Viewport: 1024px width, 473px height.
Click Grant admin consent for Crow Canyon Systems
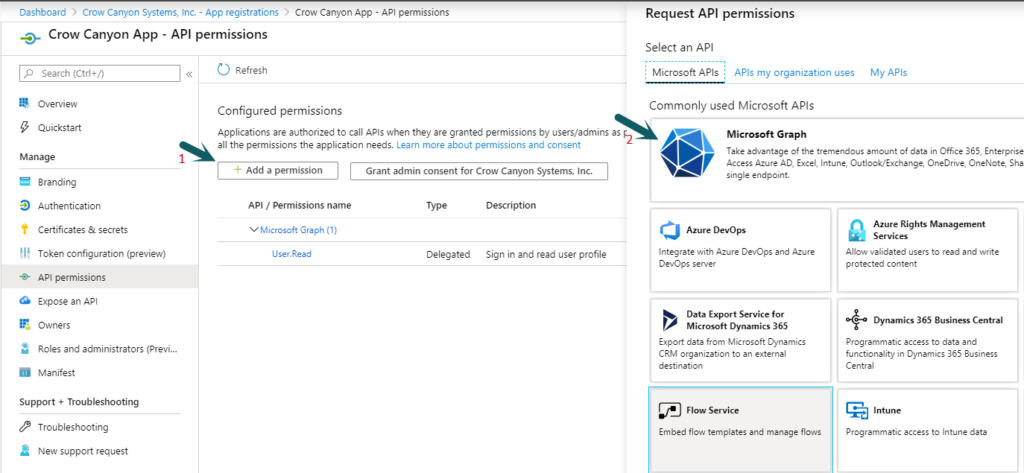[x=479, y=171]
